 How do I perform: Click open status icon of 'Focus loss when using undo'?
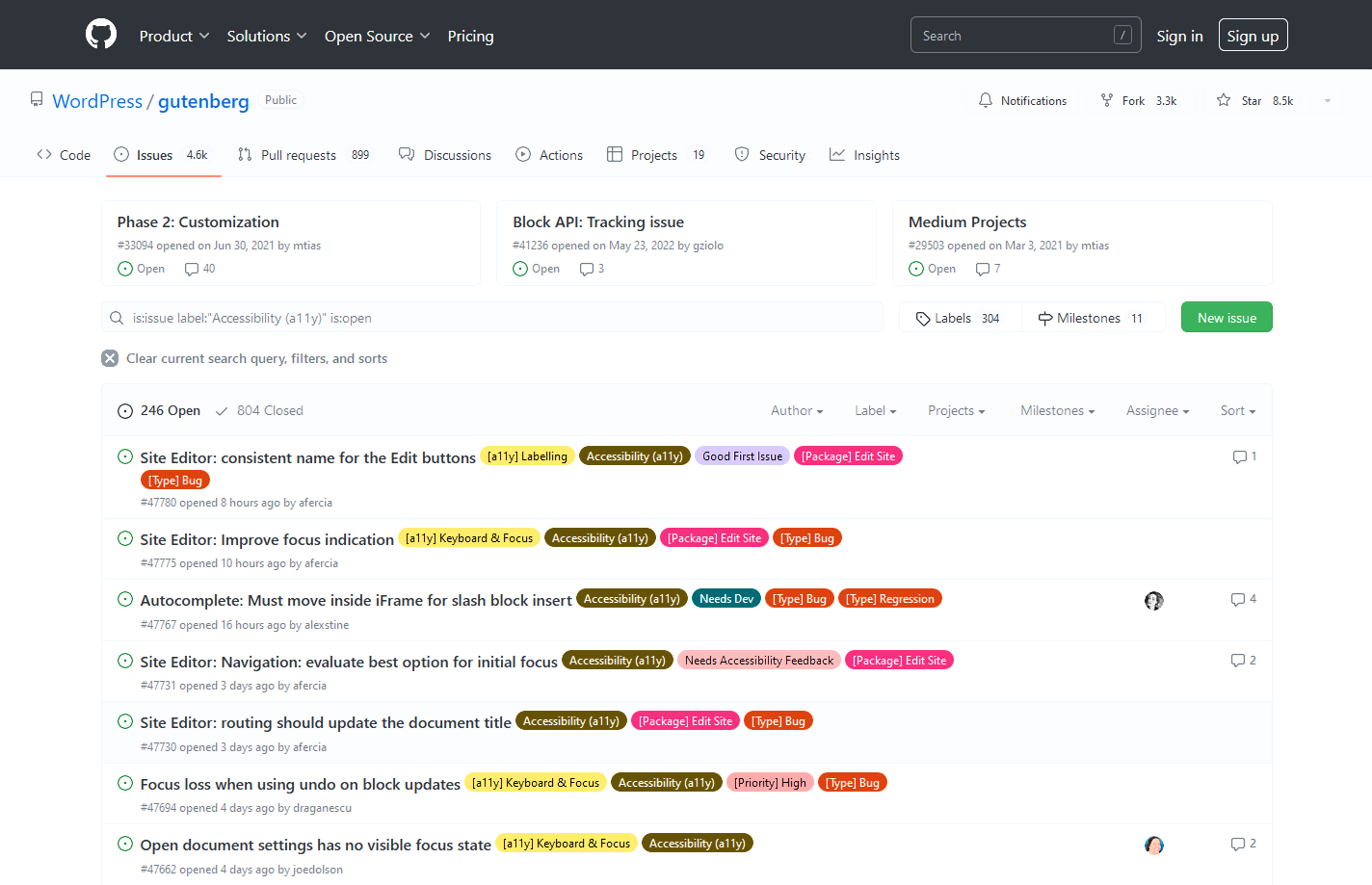[x=125, y=783]
